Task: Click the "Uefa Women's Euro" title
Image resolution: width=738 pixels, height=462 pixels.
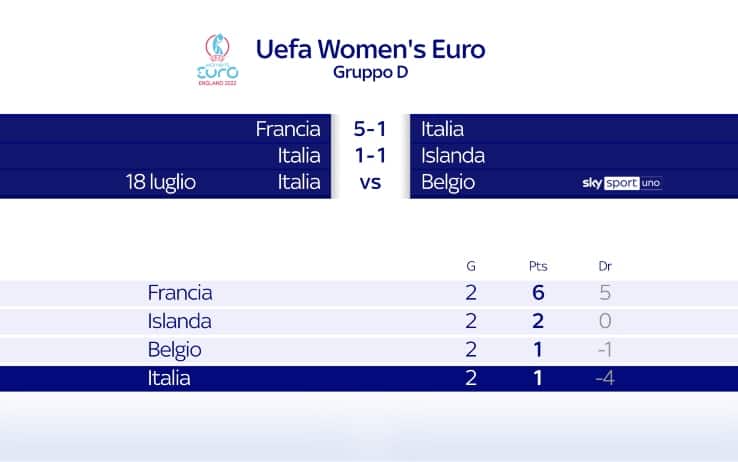Action: click(370, 48)
